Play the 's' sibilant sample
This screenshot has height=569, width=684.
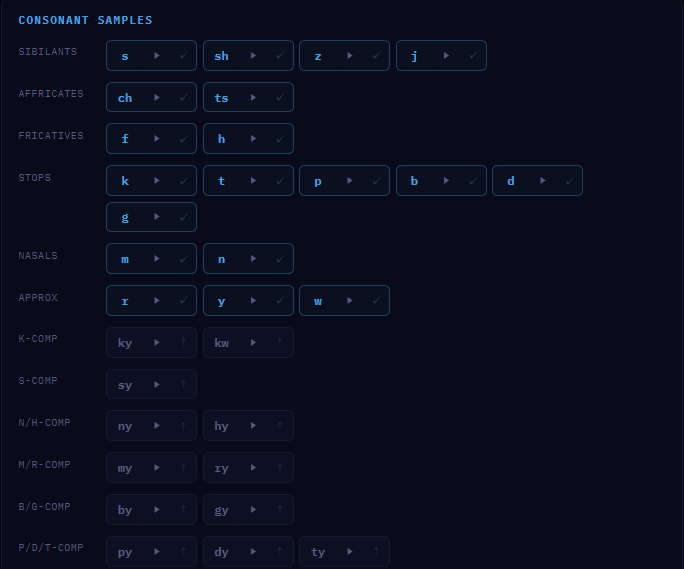(157, 56)
